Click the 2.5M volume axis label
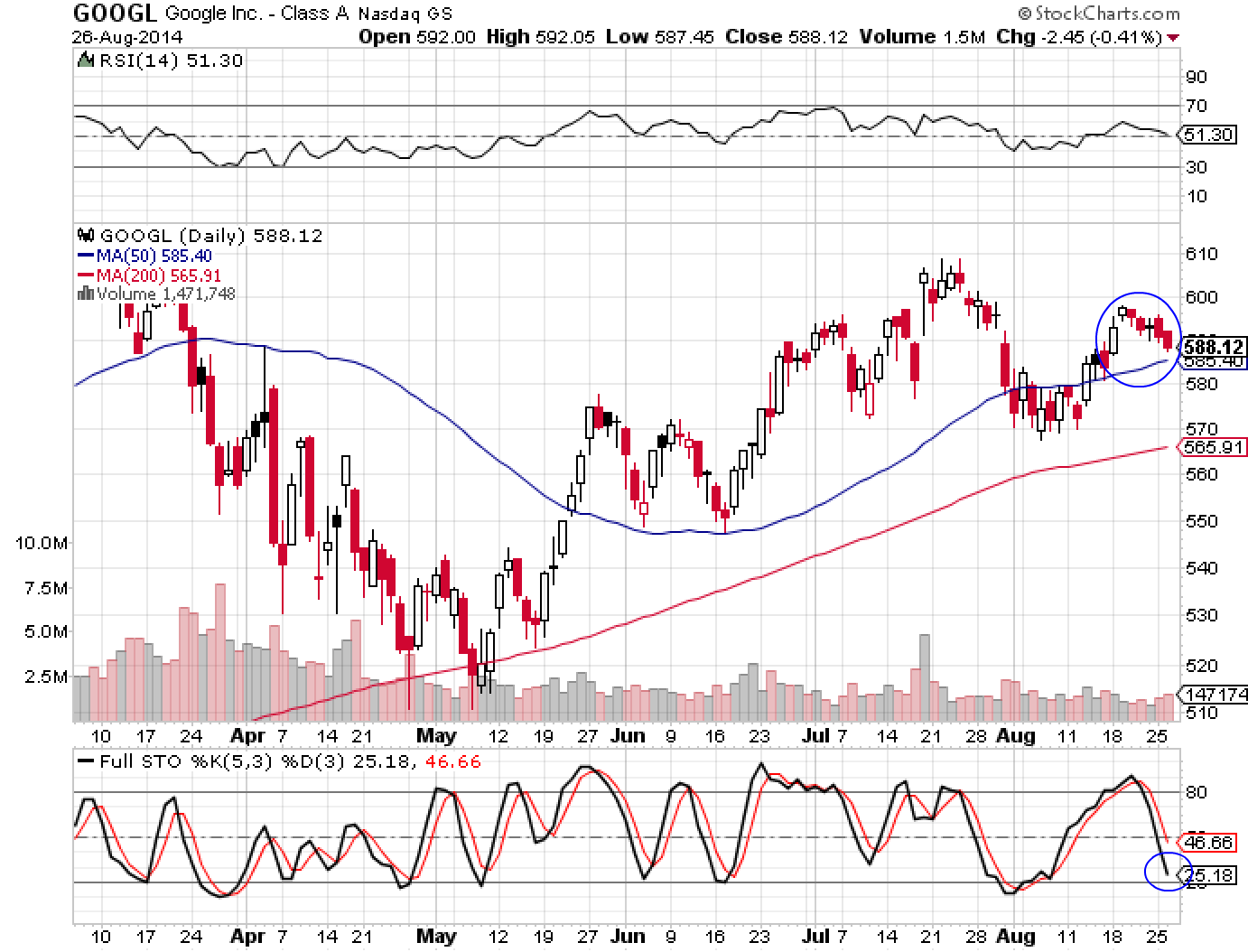1248x952 pixels. pos(46,677)
